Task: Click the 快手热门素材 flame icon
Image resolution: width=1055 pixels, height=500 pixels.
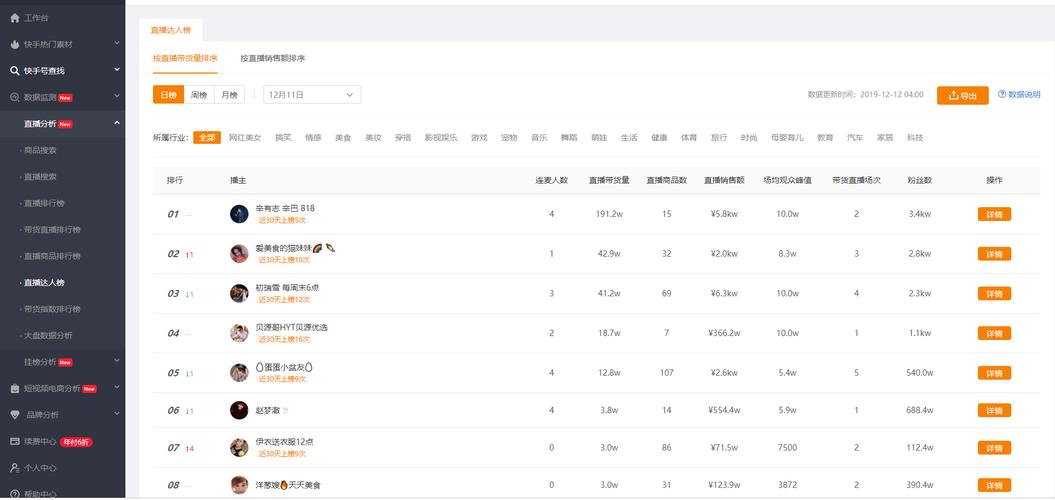Action: click(14, 45)
